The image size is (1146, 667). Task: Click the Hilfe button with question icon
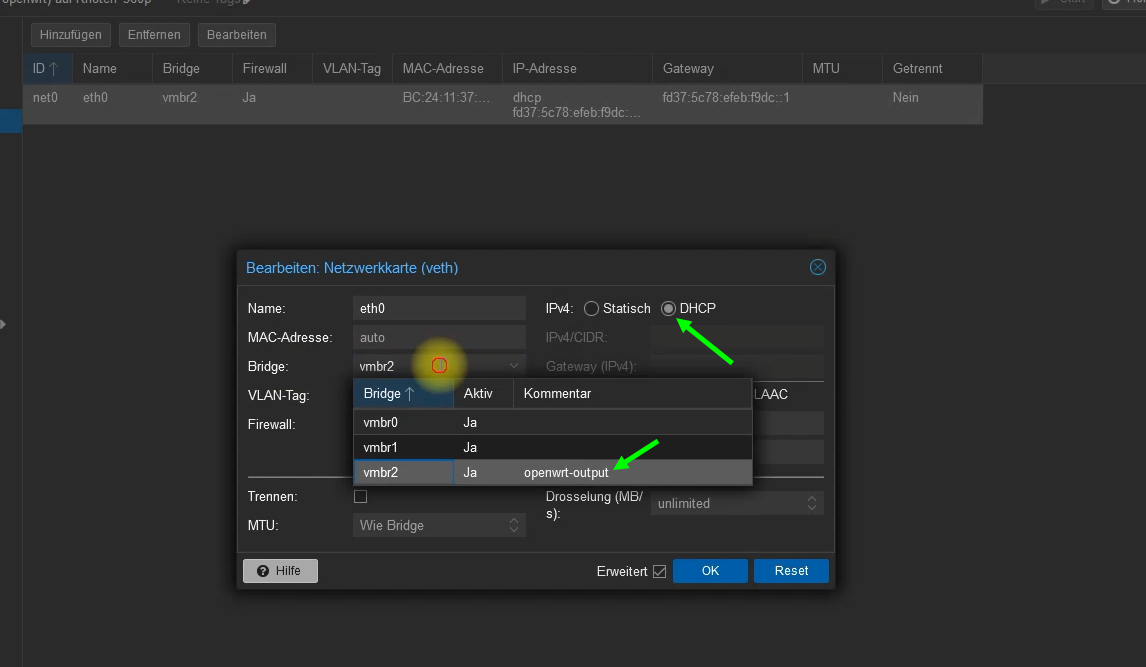[x=280, y=571]
